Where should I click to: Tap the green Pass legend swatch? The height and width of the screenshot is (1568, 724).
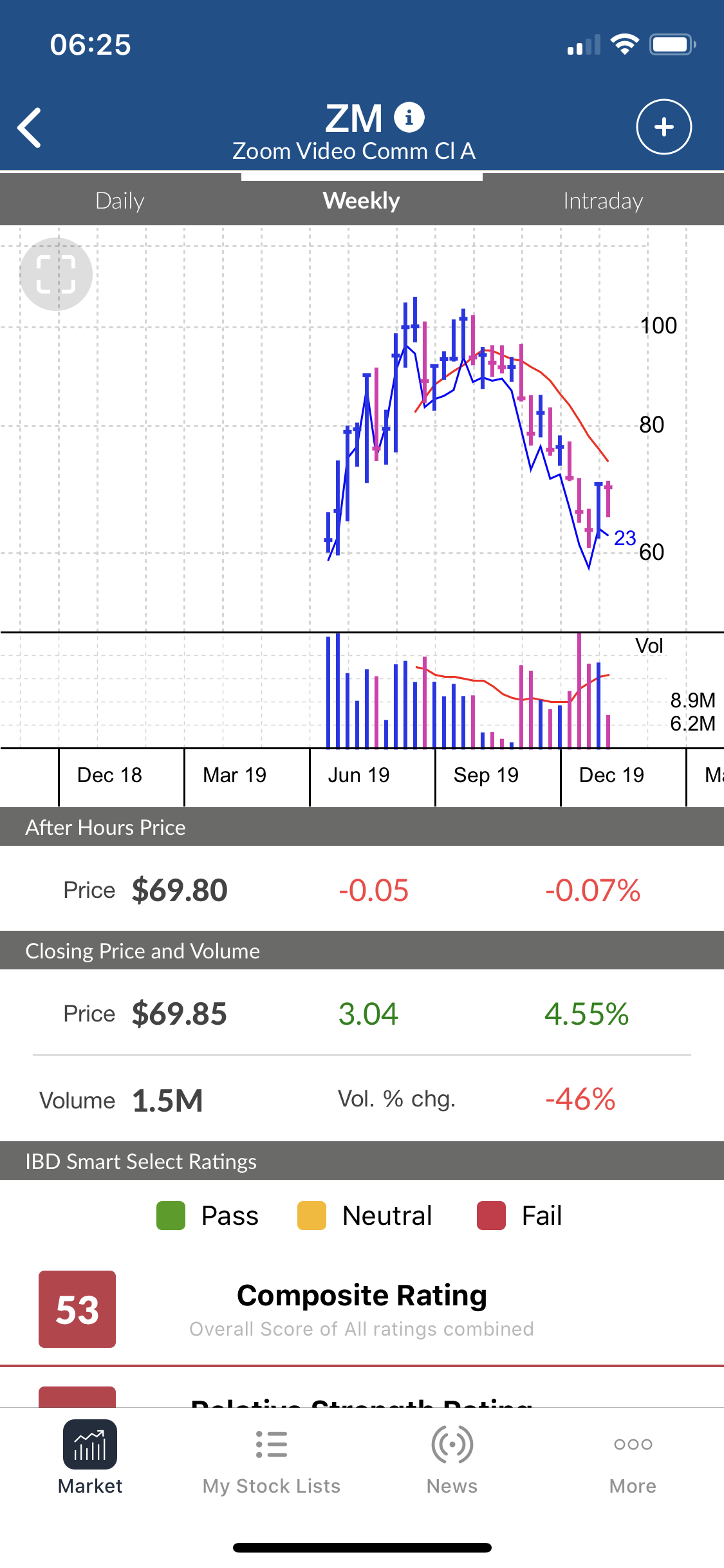[171, 1216]
